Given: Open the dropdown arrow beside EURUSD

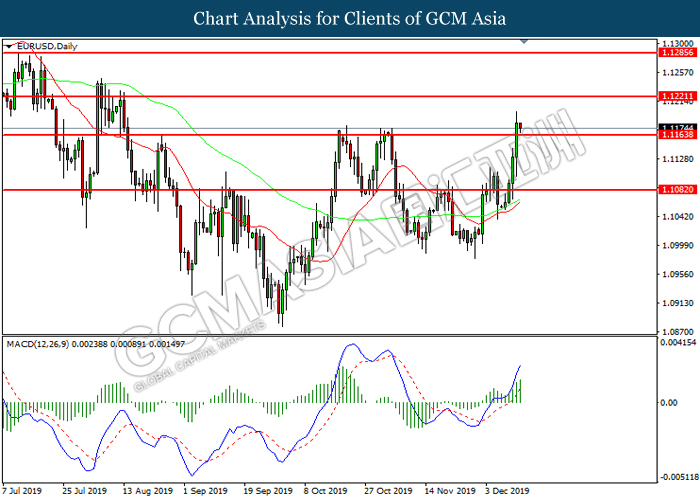Looking at the screenshot, I should tap(9, 46).
